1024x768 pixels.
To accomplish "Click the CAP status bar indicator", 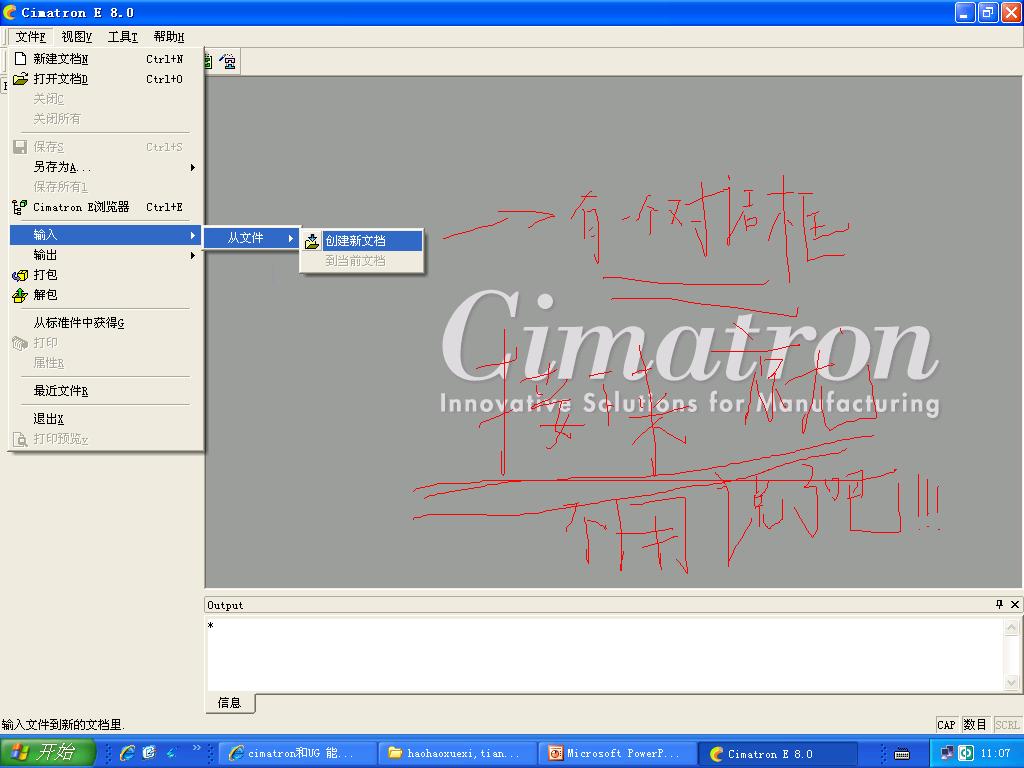I will pos(946,724).
